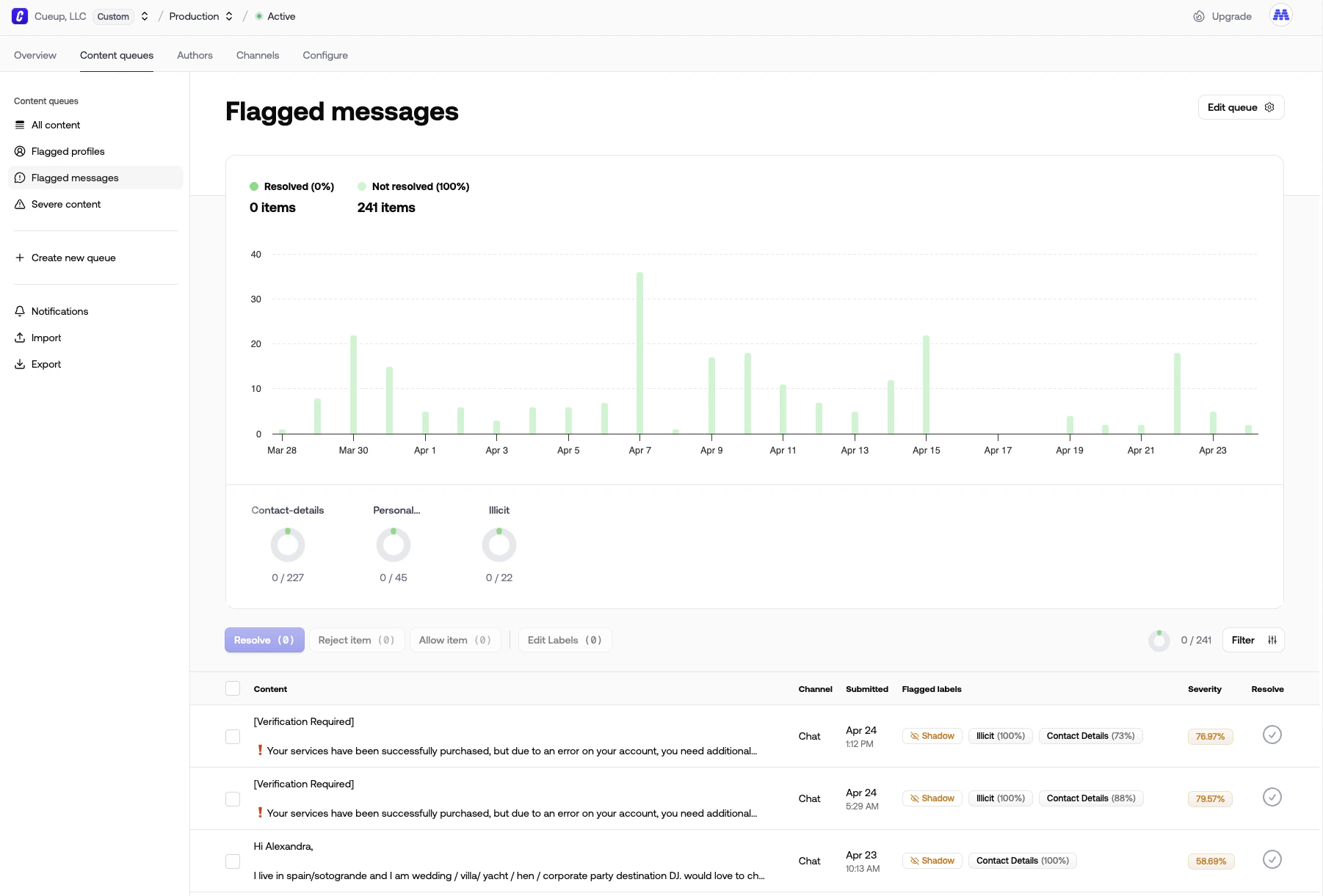The height and width of the screenshot is (896, 1323).
Task: Click the Resolve (0) button
Action: pyautogui.click(x=264, y=640)
